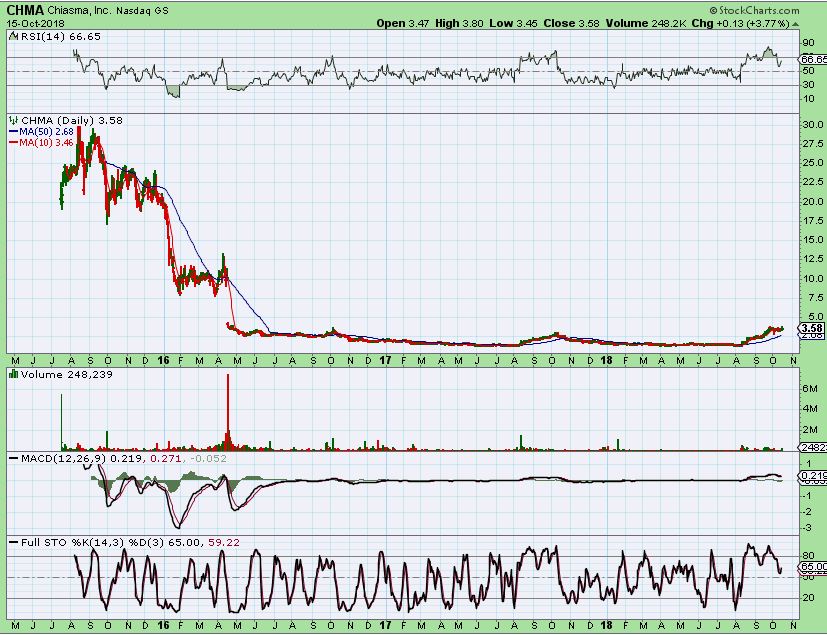The width and height of the screenshot is (827, 635).
Task: Click the 66.65 RSI value tag on right axis
Action: [x=813, y=59]
